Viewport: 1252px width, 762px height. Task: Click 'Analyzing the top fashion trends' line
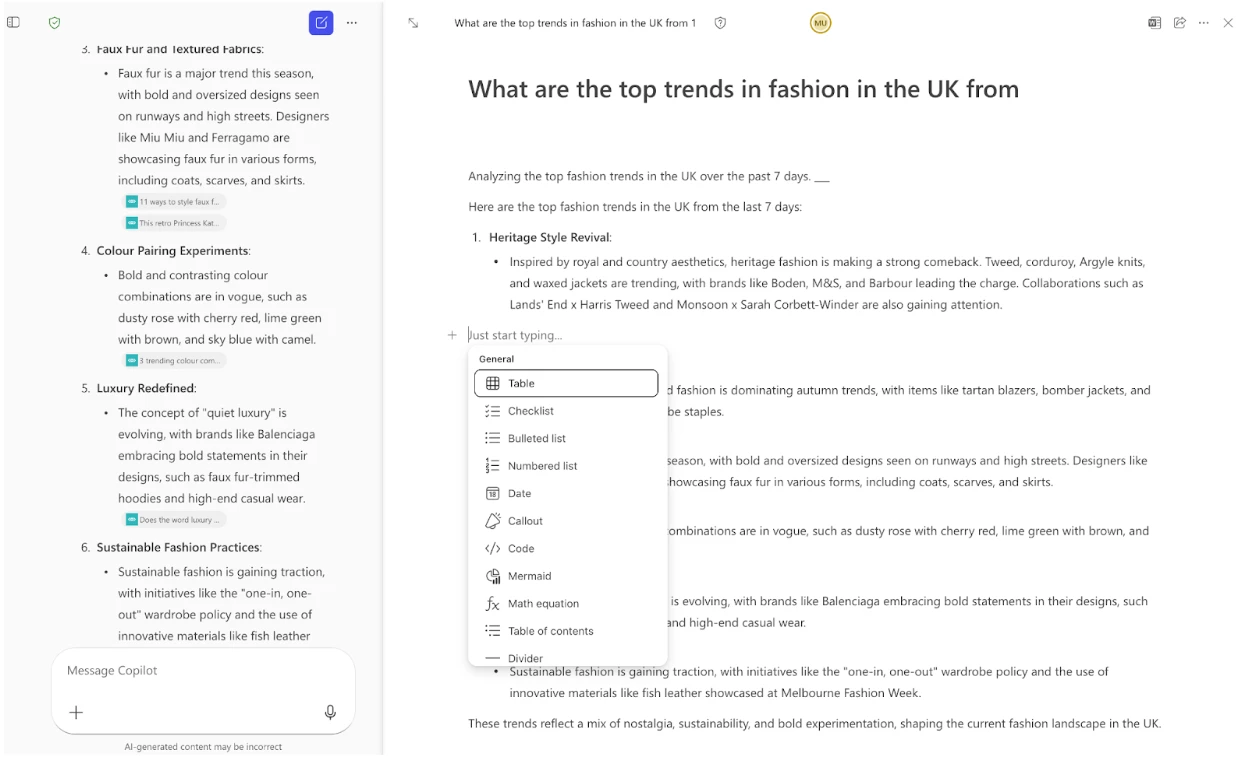(648, 177)
